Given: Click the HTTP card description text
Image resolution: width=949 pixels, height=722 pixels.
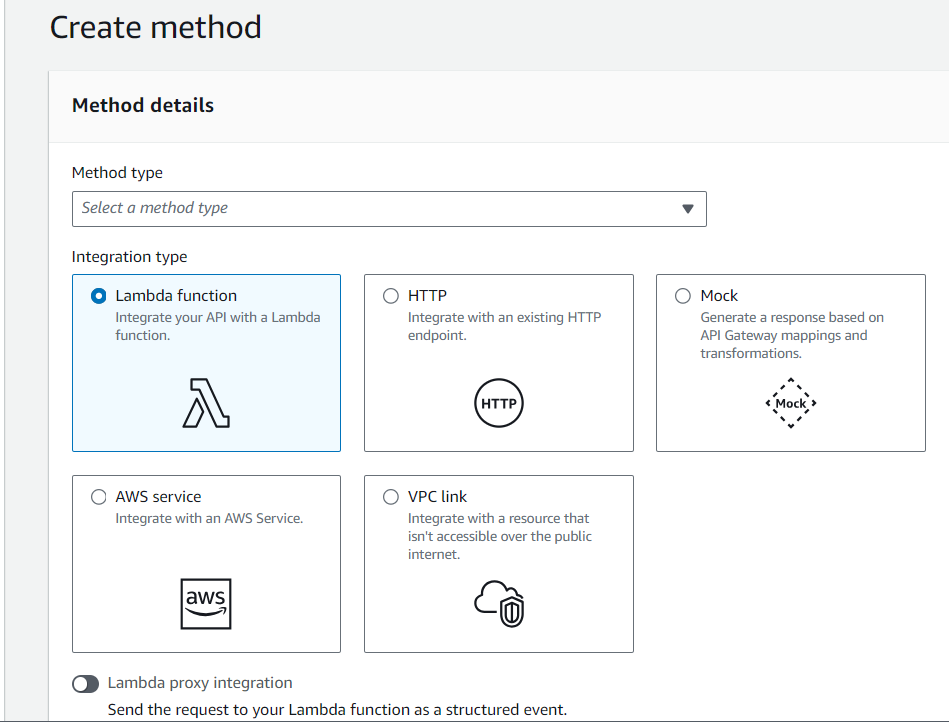Looking at the screenshot, I should [504, 326].
